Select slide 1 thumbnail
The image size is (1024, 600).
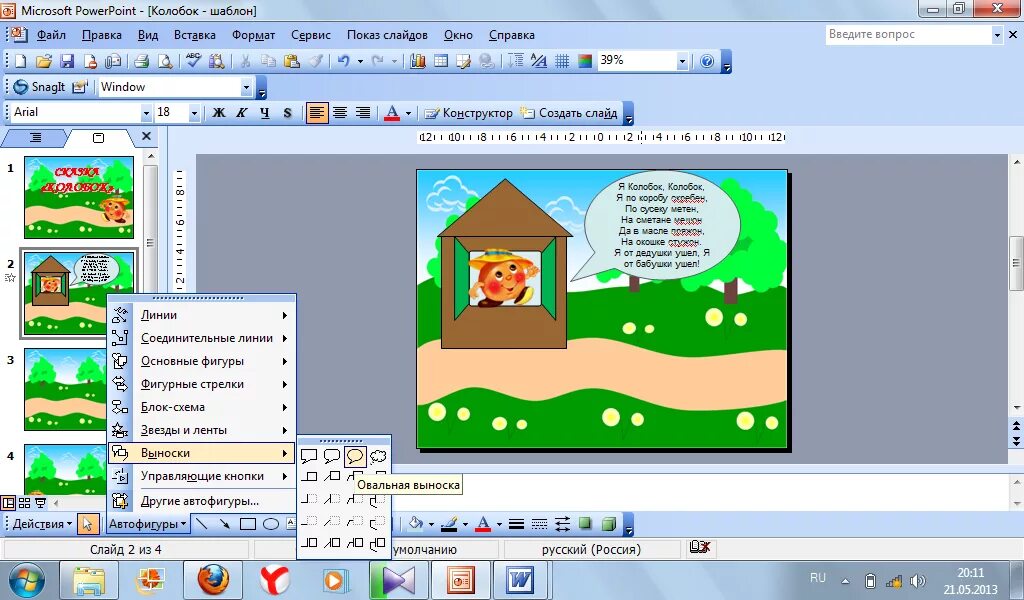coord(79,197)
